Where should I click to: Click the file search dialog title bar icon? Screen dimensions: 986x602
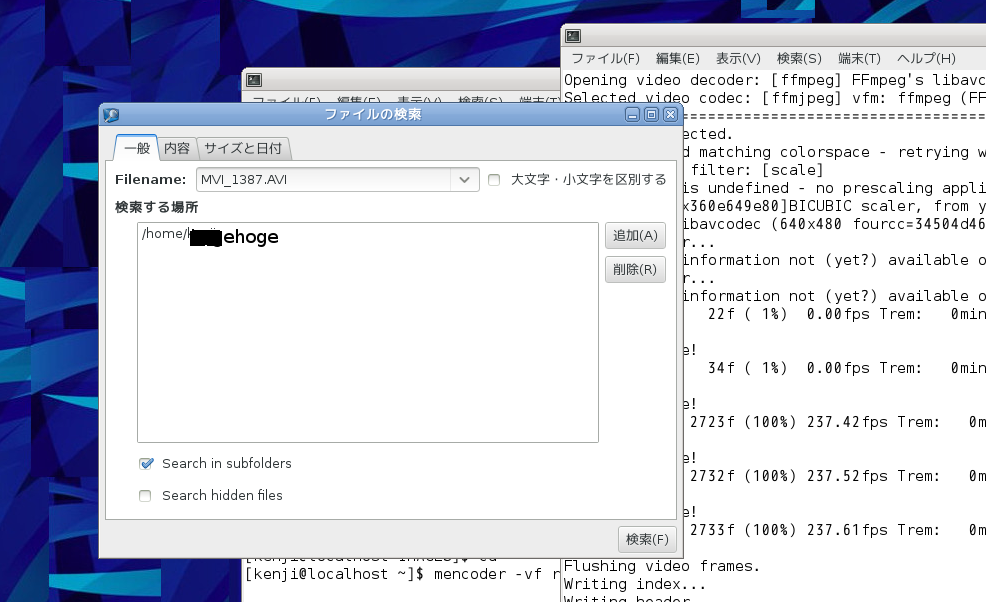click(111, 115)
